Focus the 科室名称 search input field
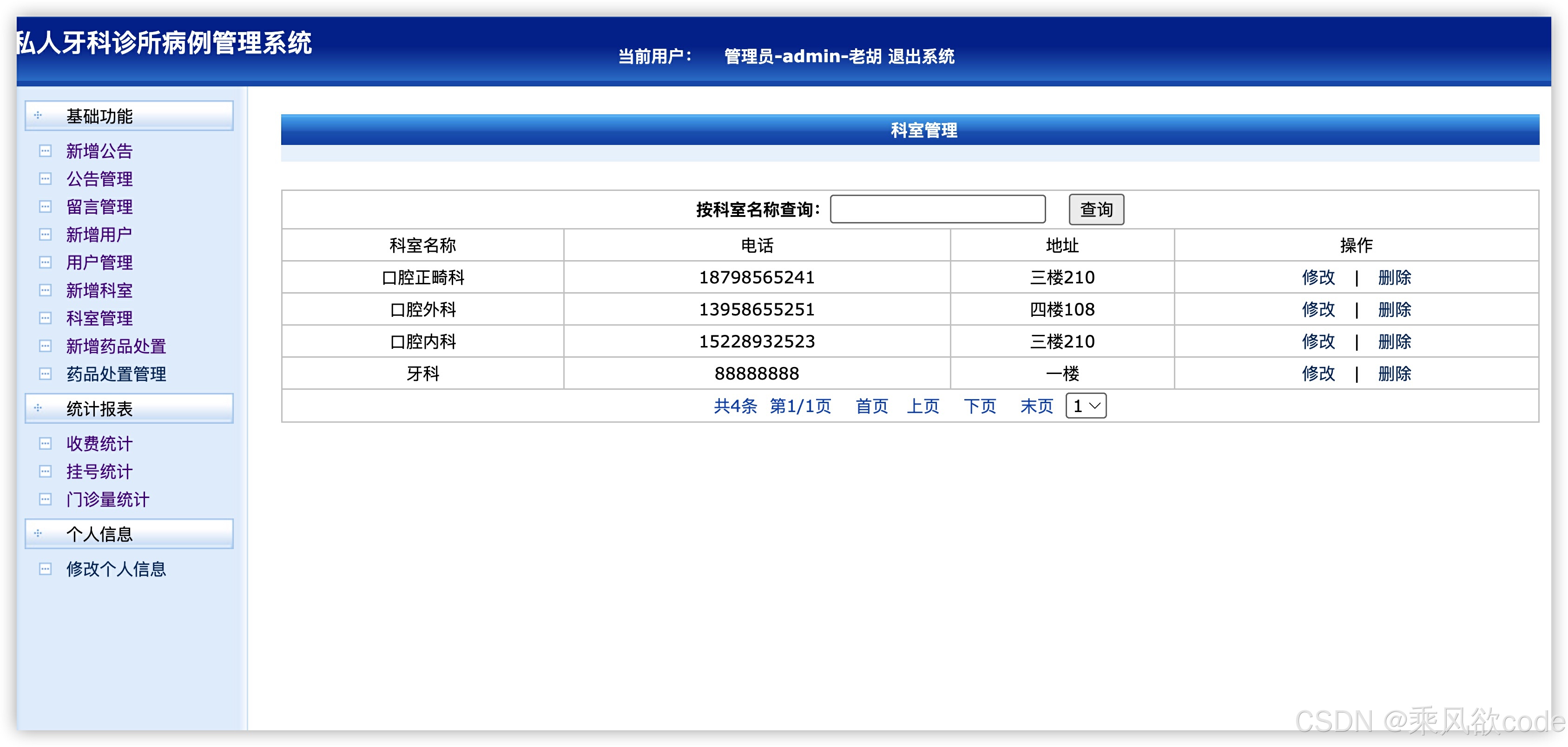 [937, 209]
